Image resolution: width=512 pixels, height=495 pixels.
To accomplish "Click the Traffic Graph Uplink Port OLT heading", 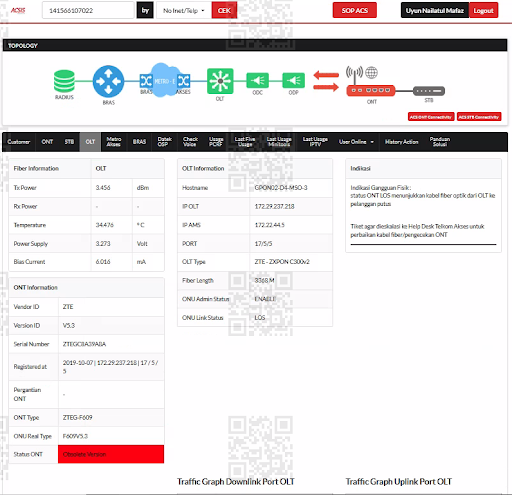I will tap(399, 482).
